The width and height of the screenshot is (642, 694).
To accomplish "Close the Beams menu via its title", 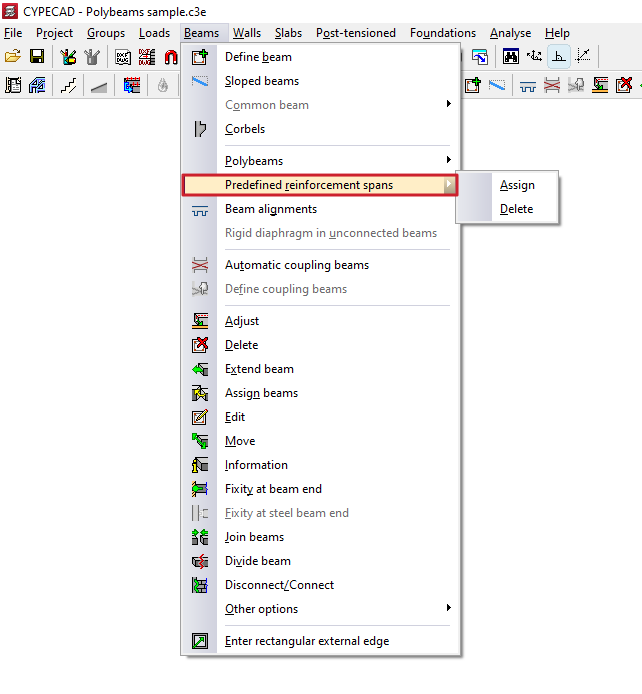I will 202,33.
